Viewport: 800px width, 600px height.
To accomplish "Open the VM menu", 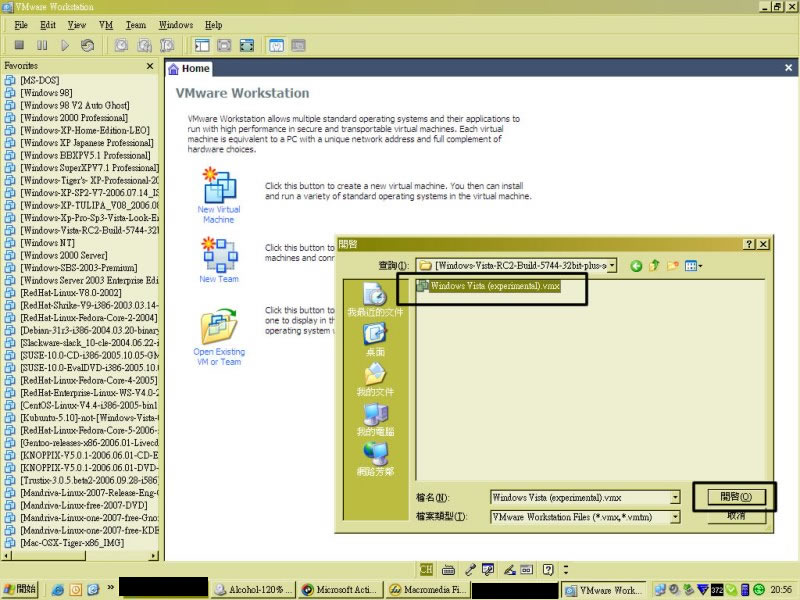I will point(106,25).
